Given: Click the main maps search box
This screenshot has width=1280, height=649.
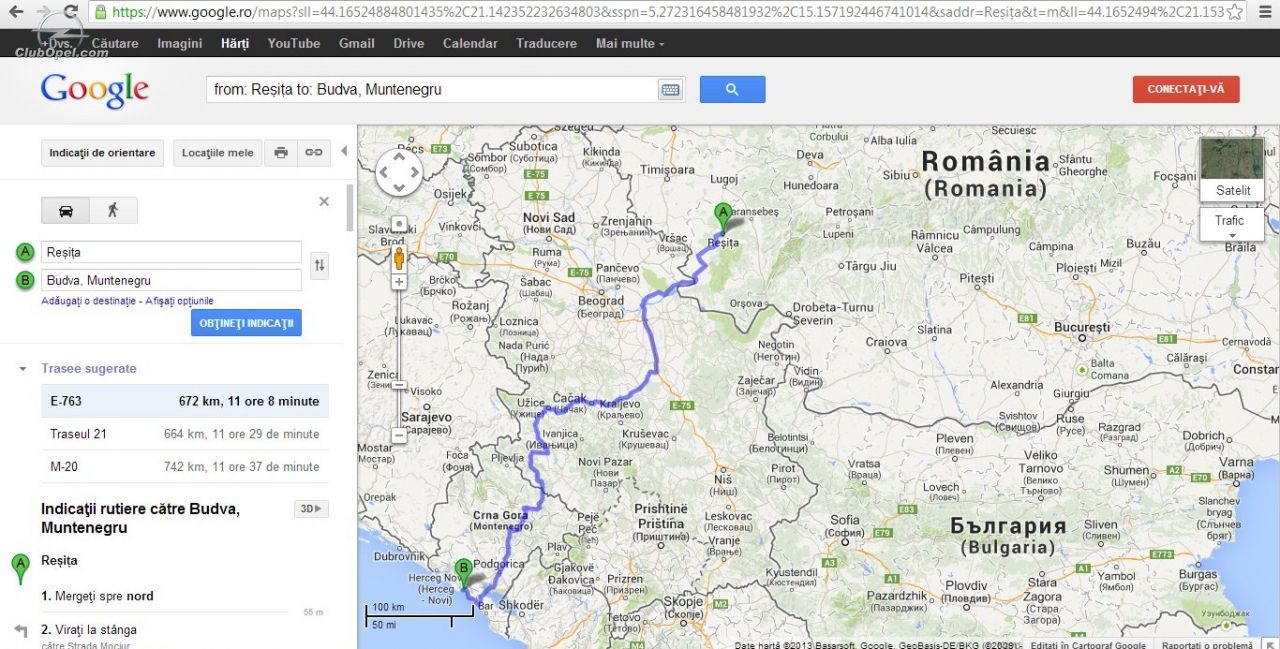Looking at the screenshot, I should (x=432, y=89).
